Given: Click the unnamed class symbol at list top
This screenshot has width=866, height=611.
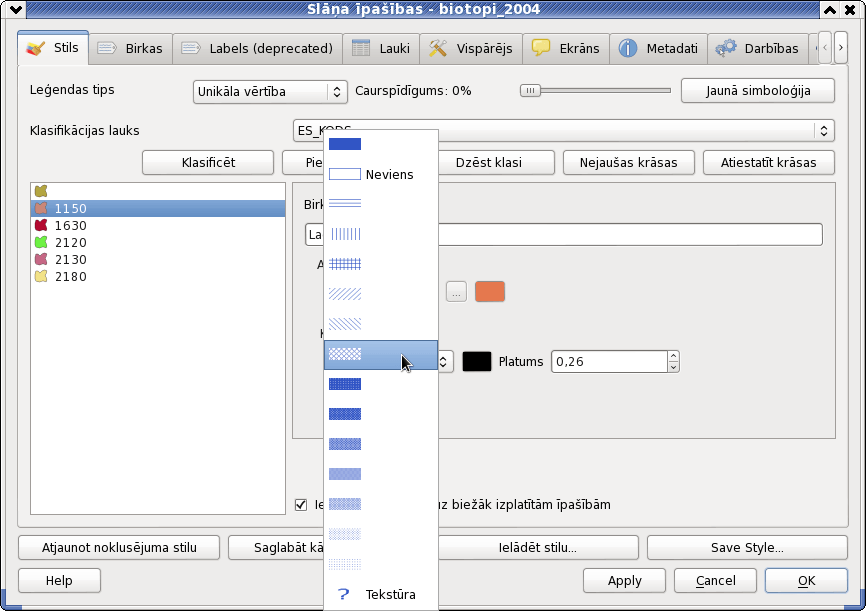Looking at the screenshot, I should 41,191.
